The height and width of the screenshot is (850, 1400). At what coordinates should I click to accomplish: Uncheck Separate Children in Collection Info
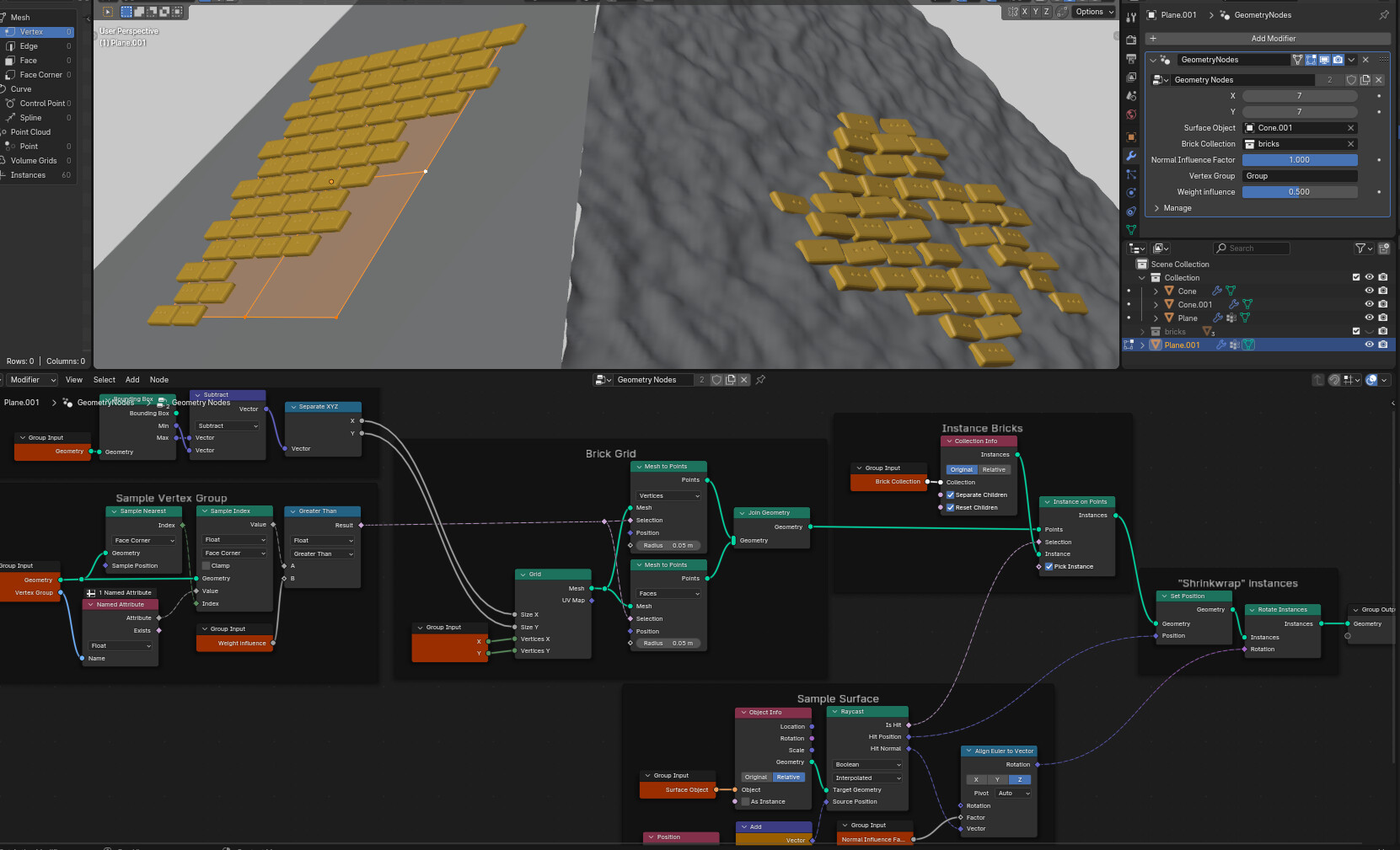950,495
